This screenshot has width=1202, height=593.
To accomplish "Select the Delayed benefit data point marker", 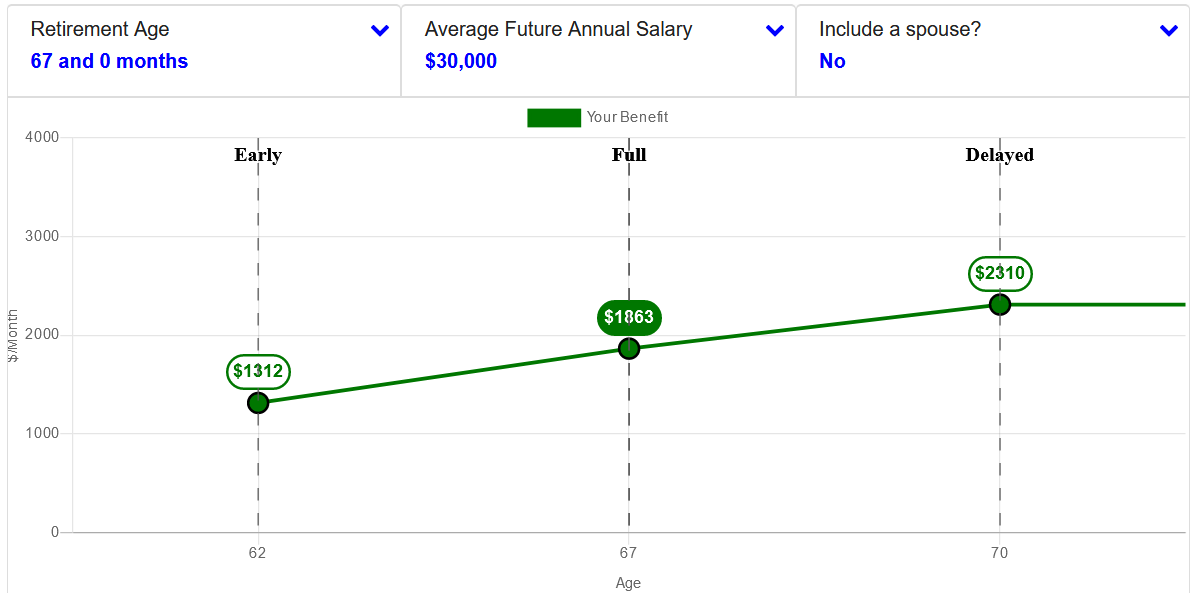I will (x=1000, y=304).
